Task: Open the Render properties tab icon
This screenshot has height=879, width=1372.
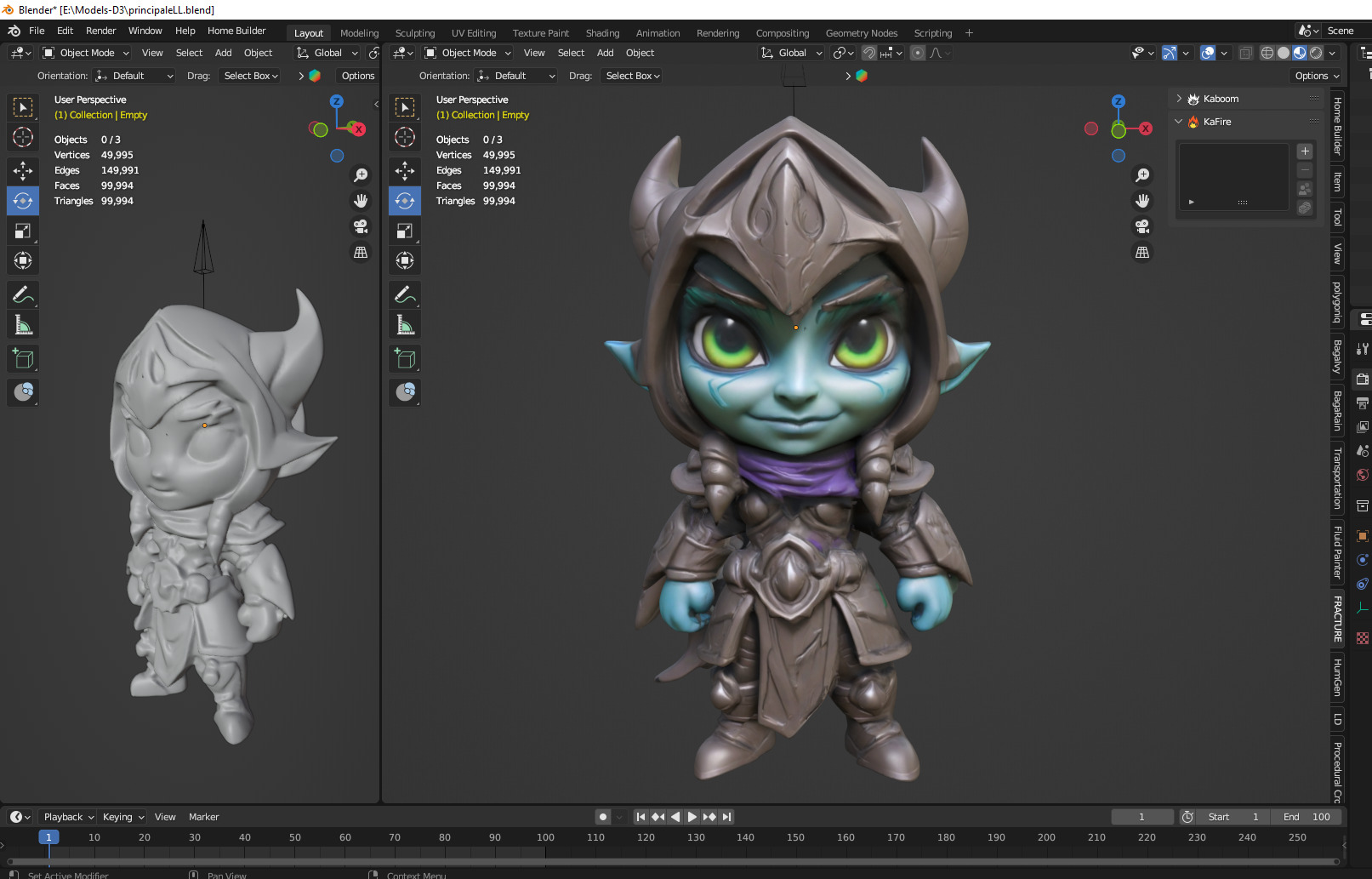Action: tap(1363, 379)
